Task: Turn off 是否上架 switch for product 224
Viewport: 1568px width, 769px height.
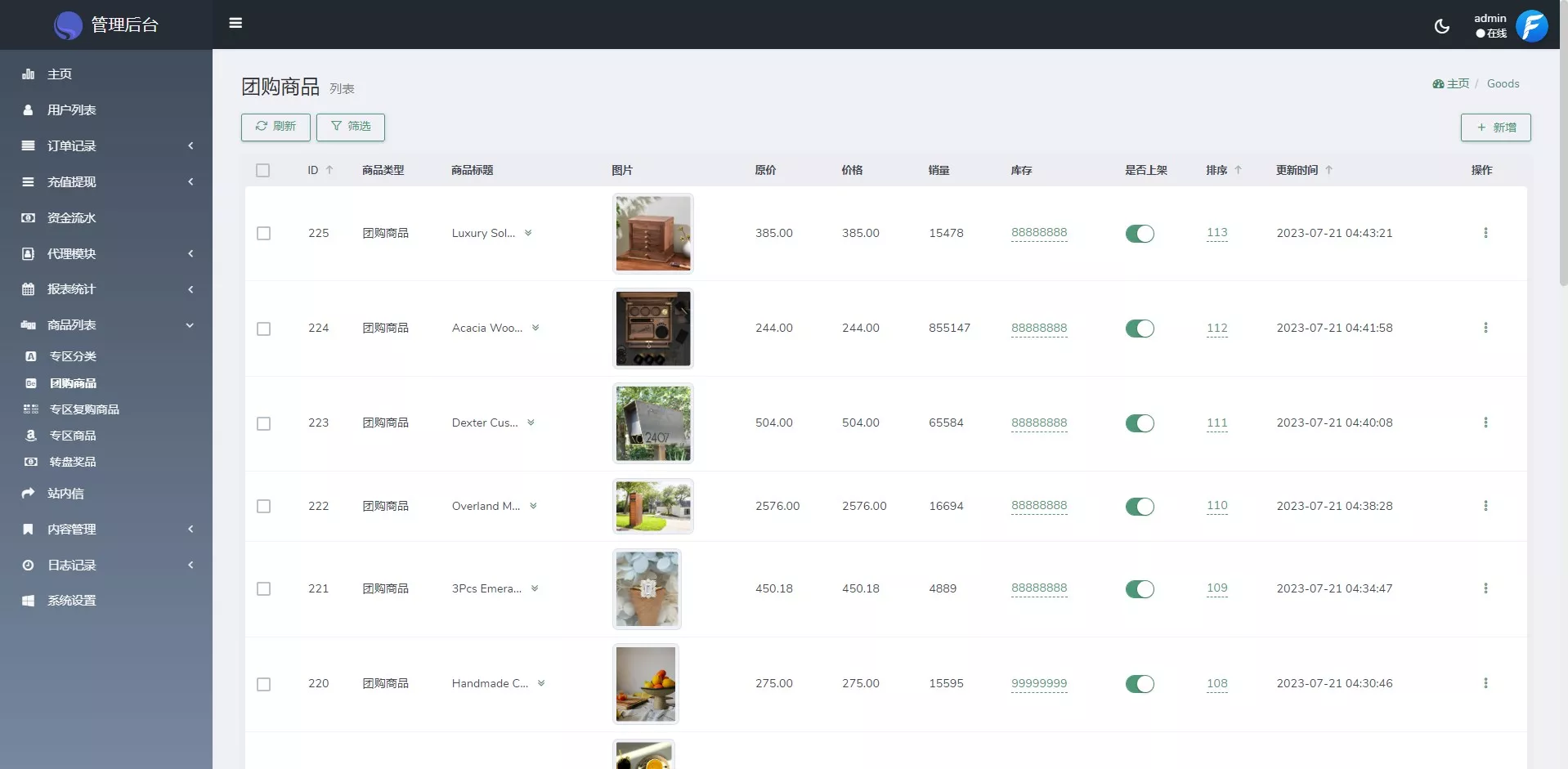Action: [1139, 329]
